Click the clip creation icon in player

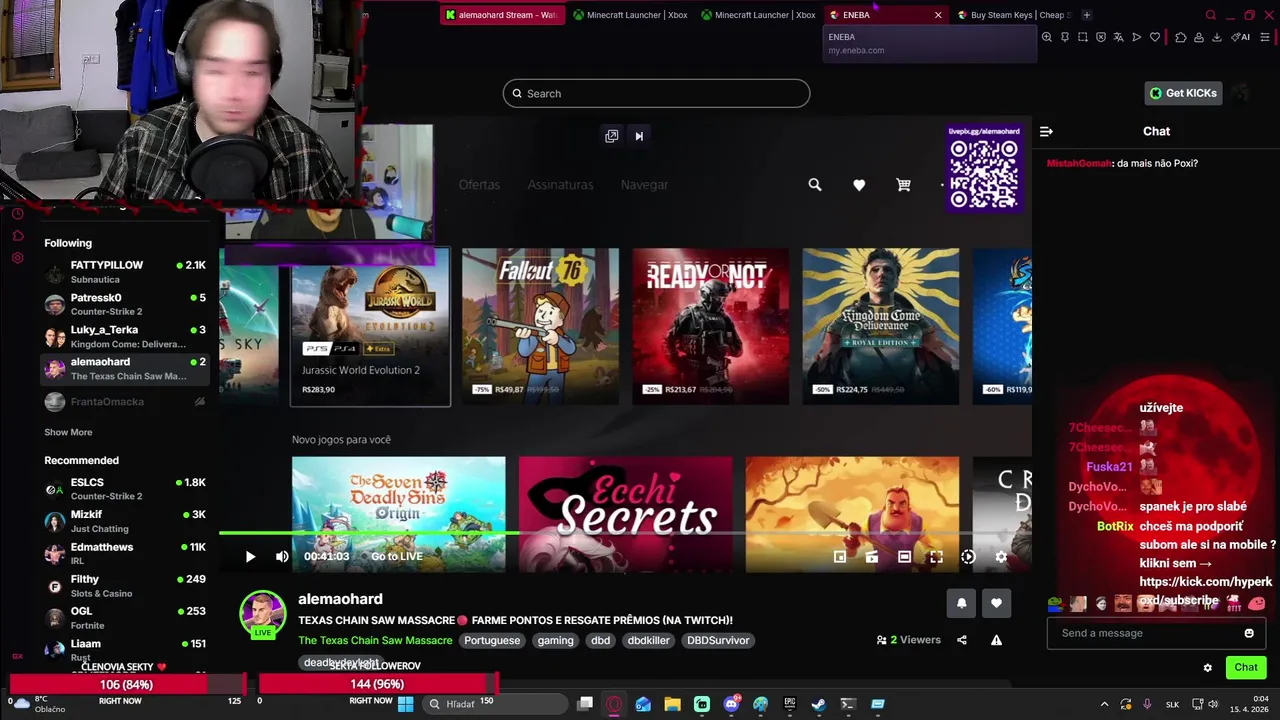pyautogui.click(x=872, y=557)
